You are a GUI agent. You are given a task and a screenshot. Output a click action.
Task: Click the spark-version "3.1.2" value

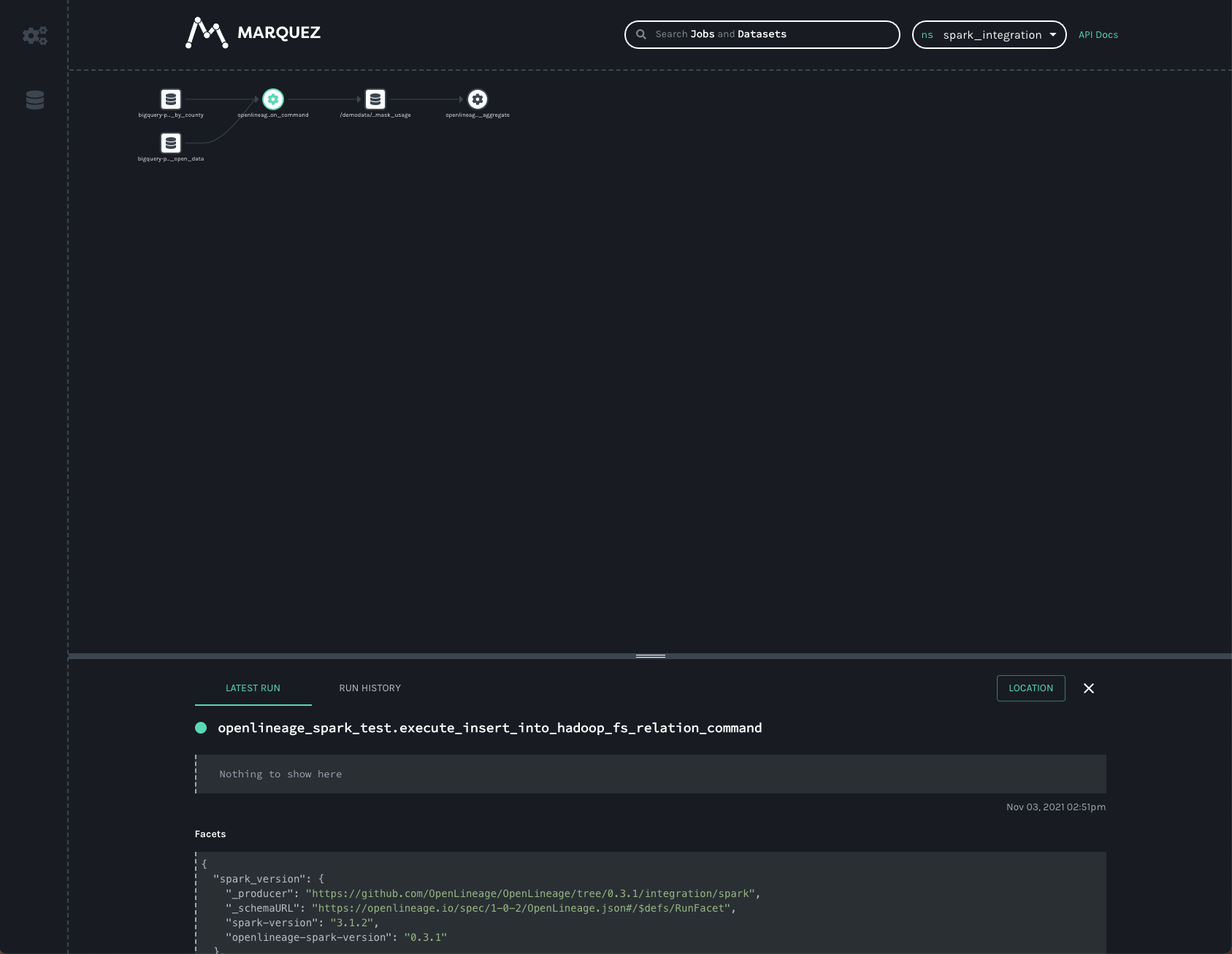click(351, 923)
